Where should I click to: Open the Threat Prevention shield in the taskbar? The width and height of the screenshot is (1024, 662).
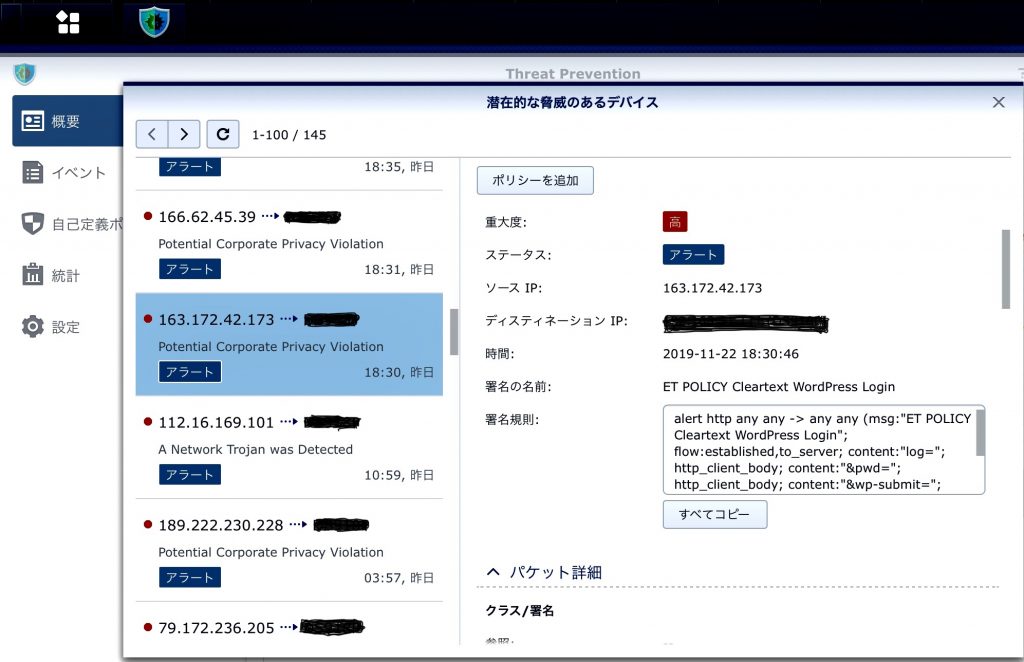(x=154, y=22)
